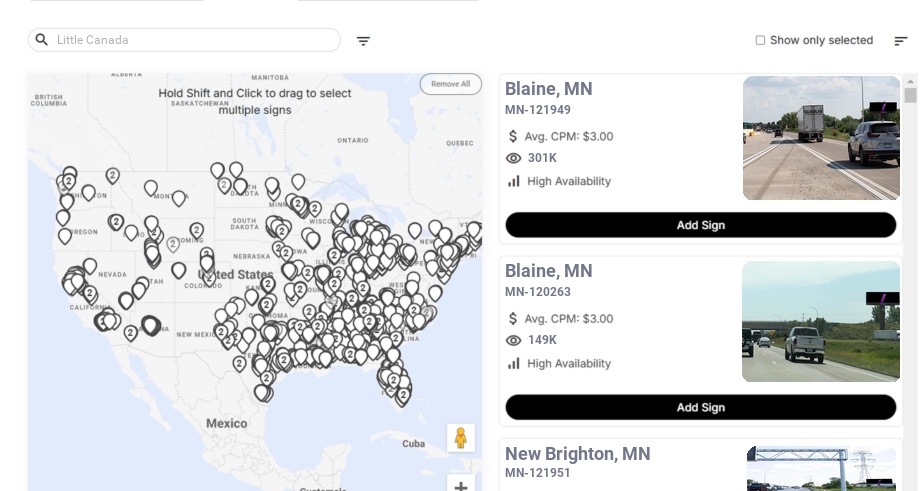Click the availability bars icon for MN-120263
The height and width of the screenshot is (491, 920).
tap(514, 363)
